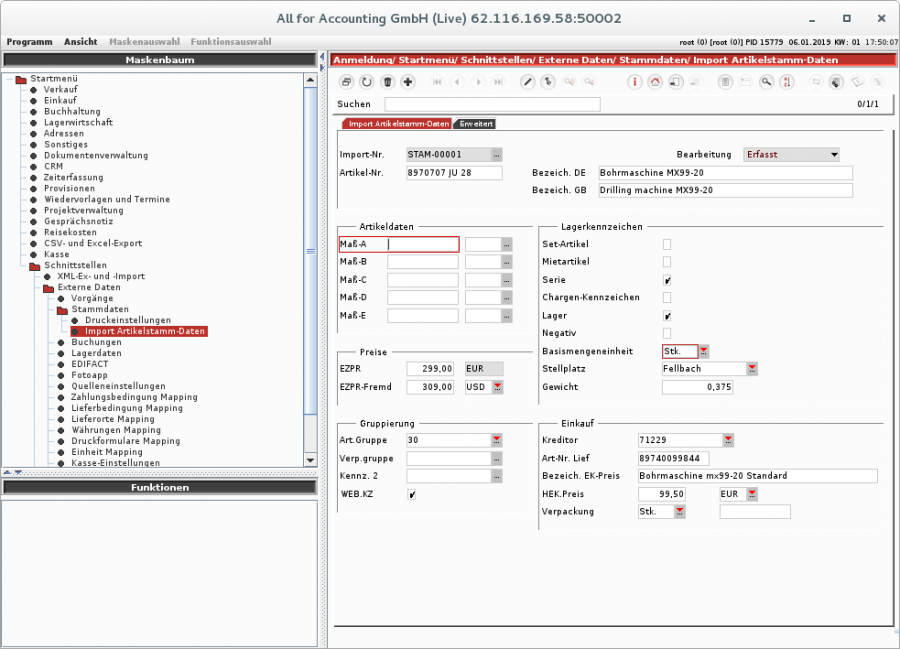This screenshot has height=649, width=900.
Task: Enable the Set-Artikel checkbox
Action: [x=667, y=244]
